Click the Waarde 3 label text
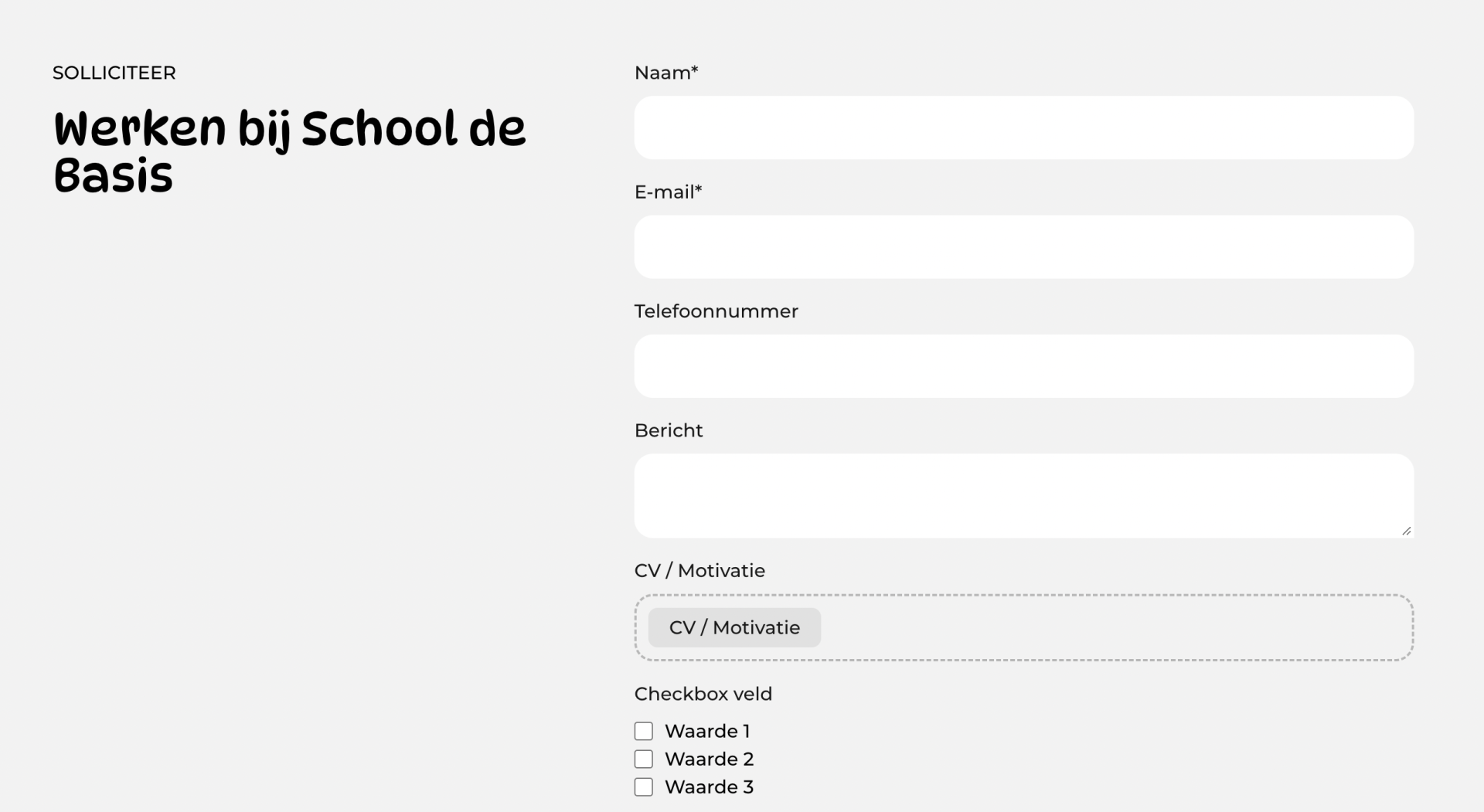1484x812 pixels. coord(709,787)
